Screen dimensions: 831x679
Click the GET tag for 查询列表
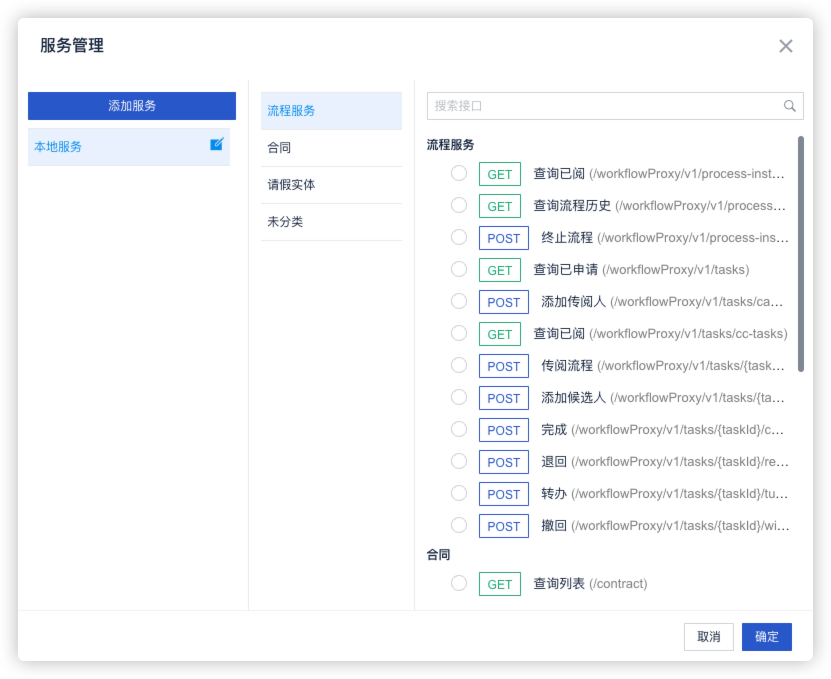pos(499,584)
